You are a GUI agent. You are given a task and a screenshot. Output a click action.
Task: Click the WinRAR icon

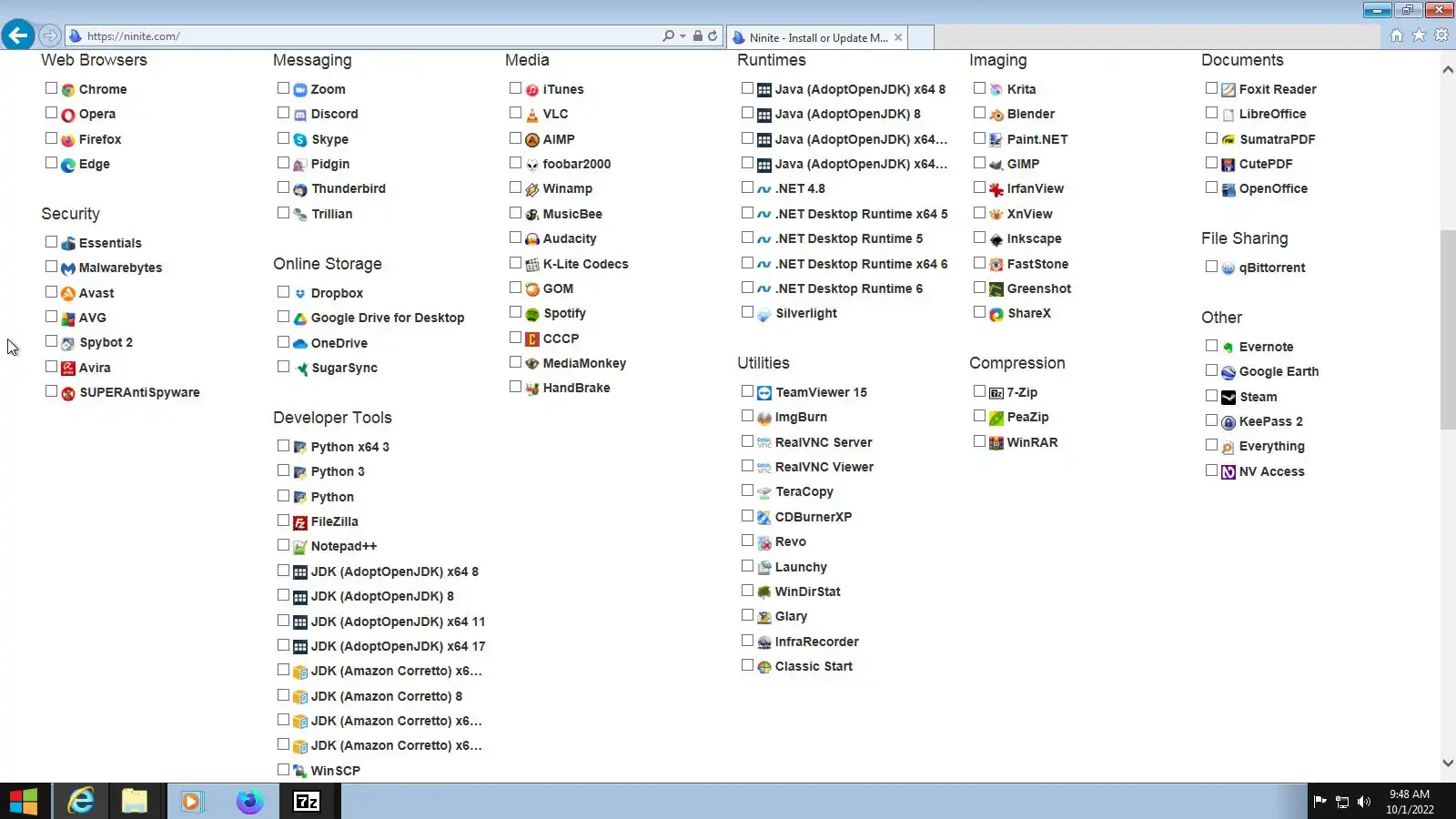(x=996, y=443)
